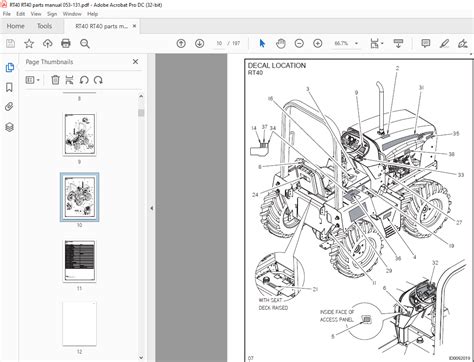Click the upload to cloud icon

[x=48, y=43]
